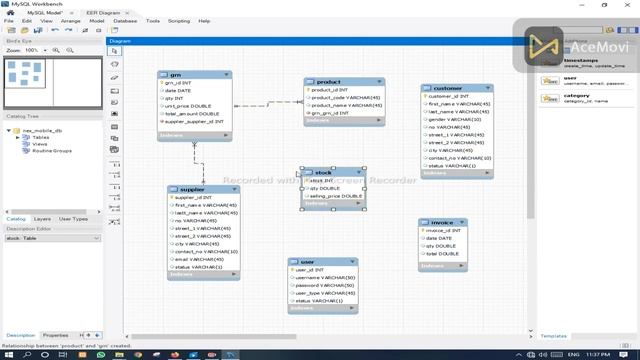Collapse the supplier table header arrow
Viewport: 640px width, 360px height.
coord(234,189)
